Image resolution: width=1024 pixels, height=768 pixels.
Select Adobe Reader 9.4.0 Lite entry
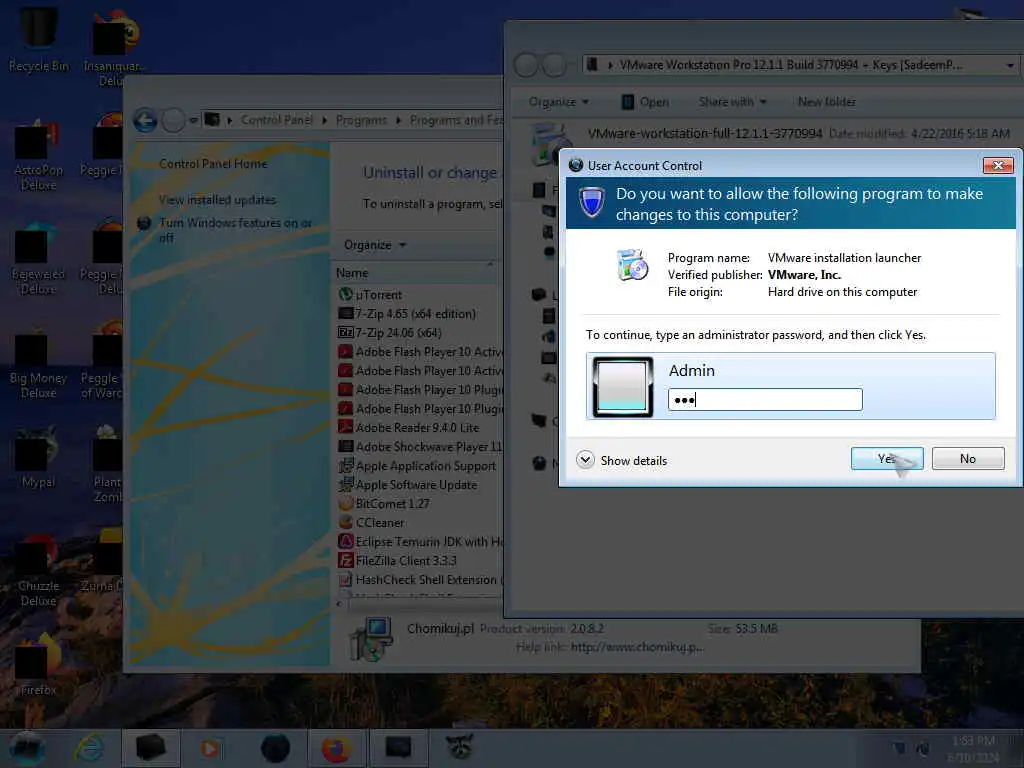(x=417, y=428)
